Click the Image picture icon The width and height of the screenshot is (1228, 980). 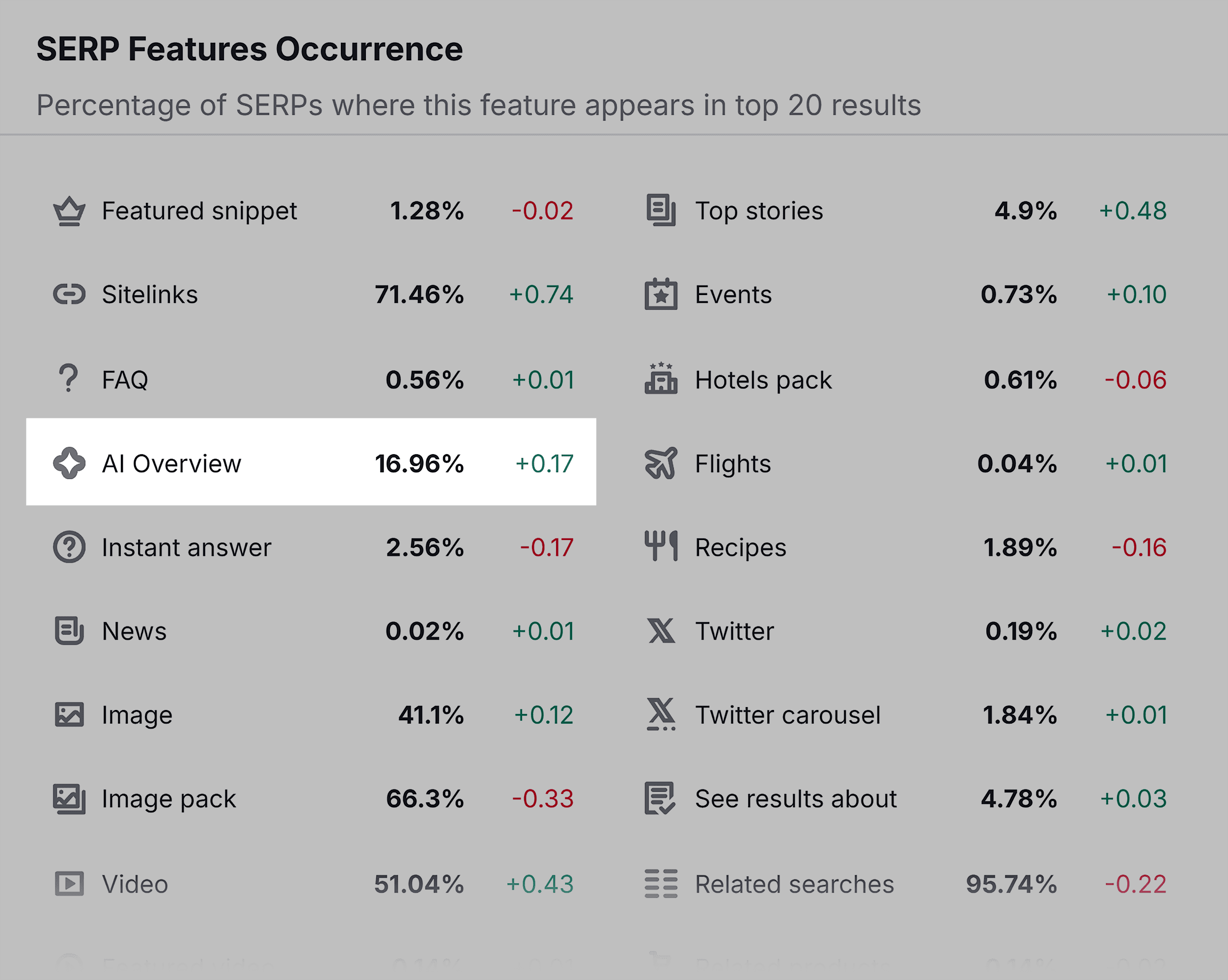point(69,715)
